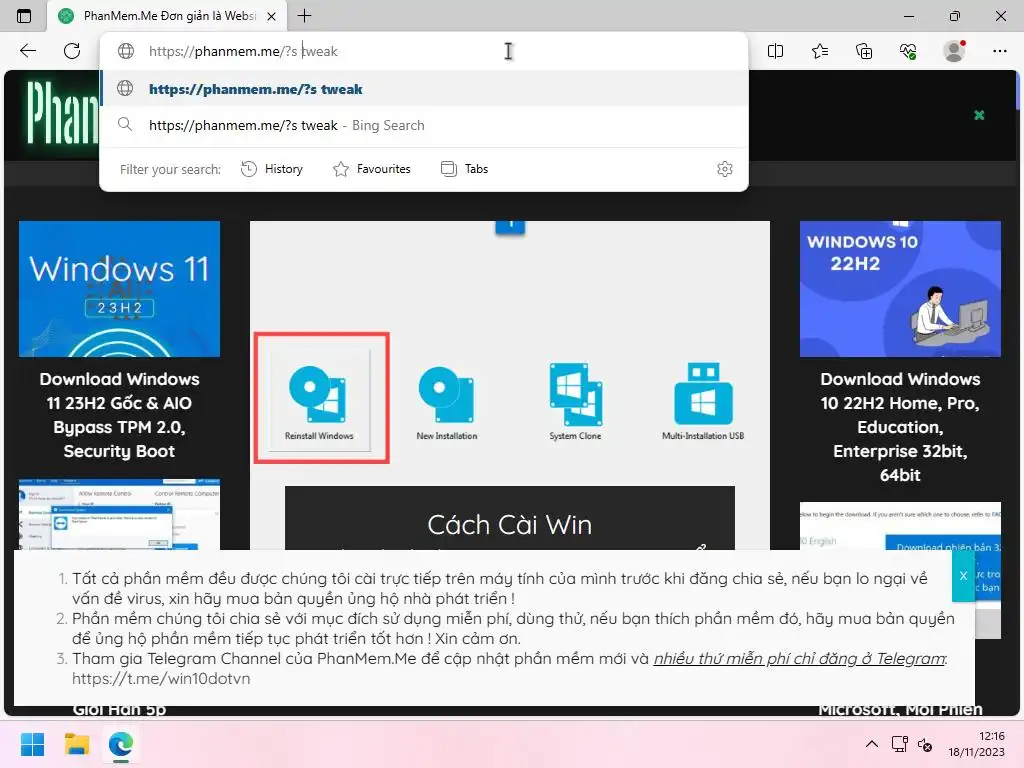Filter search by History
The image size is (1024, 768).
[x=272, y=169]
